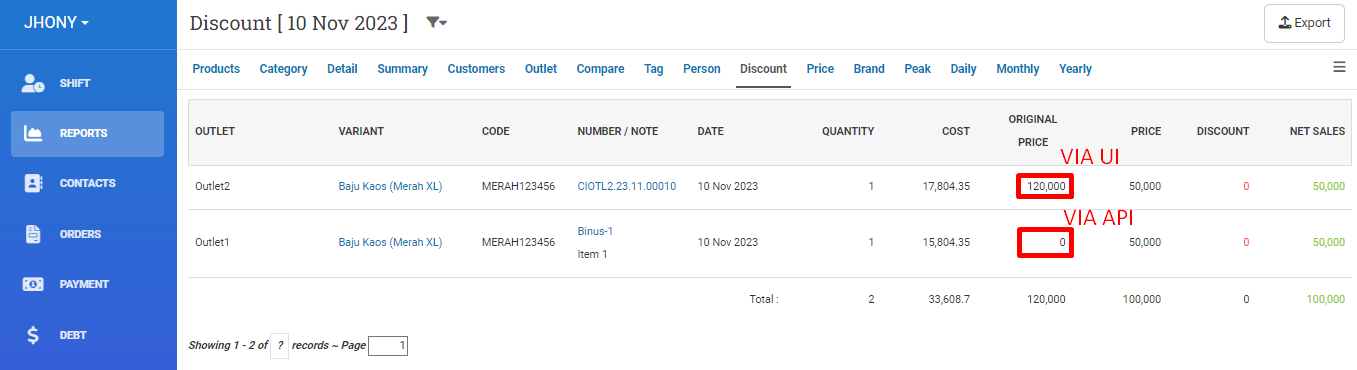This screenshot has width=1357, height=370.
Task: Switch to the Products tab
Action: [x=216, y=69]
